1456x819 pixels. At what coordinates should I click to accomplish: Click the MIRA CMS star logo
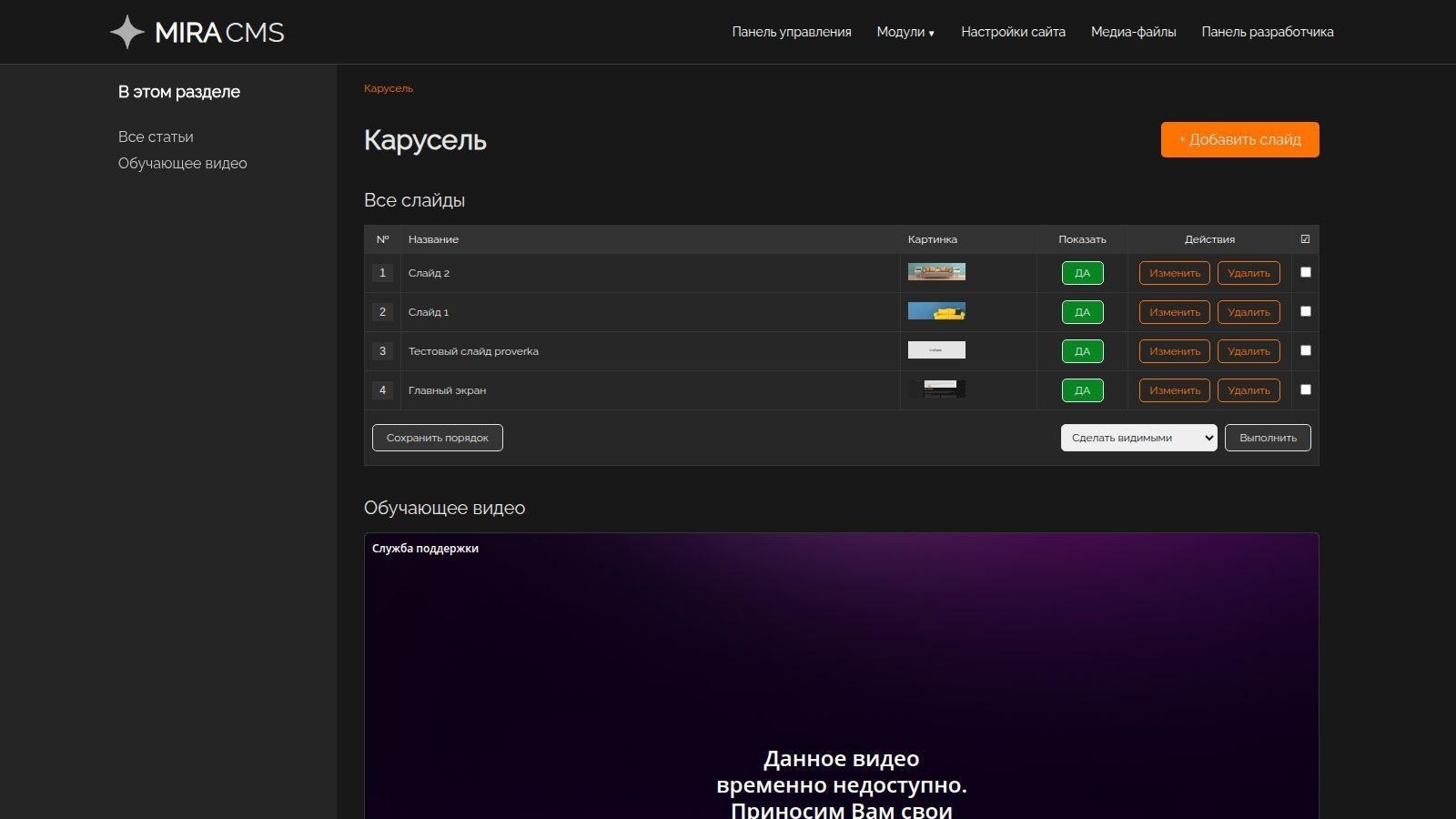coord(127,32)
